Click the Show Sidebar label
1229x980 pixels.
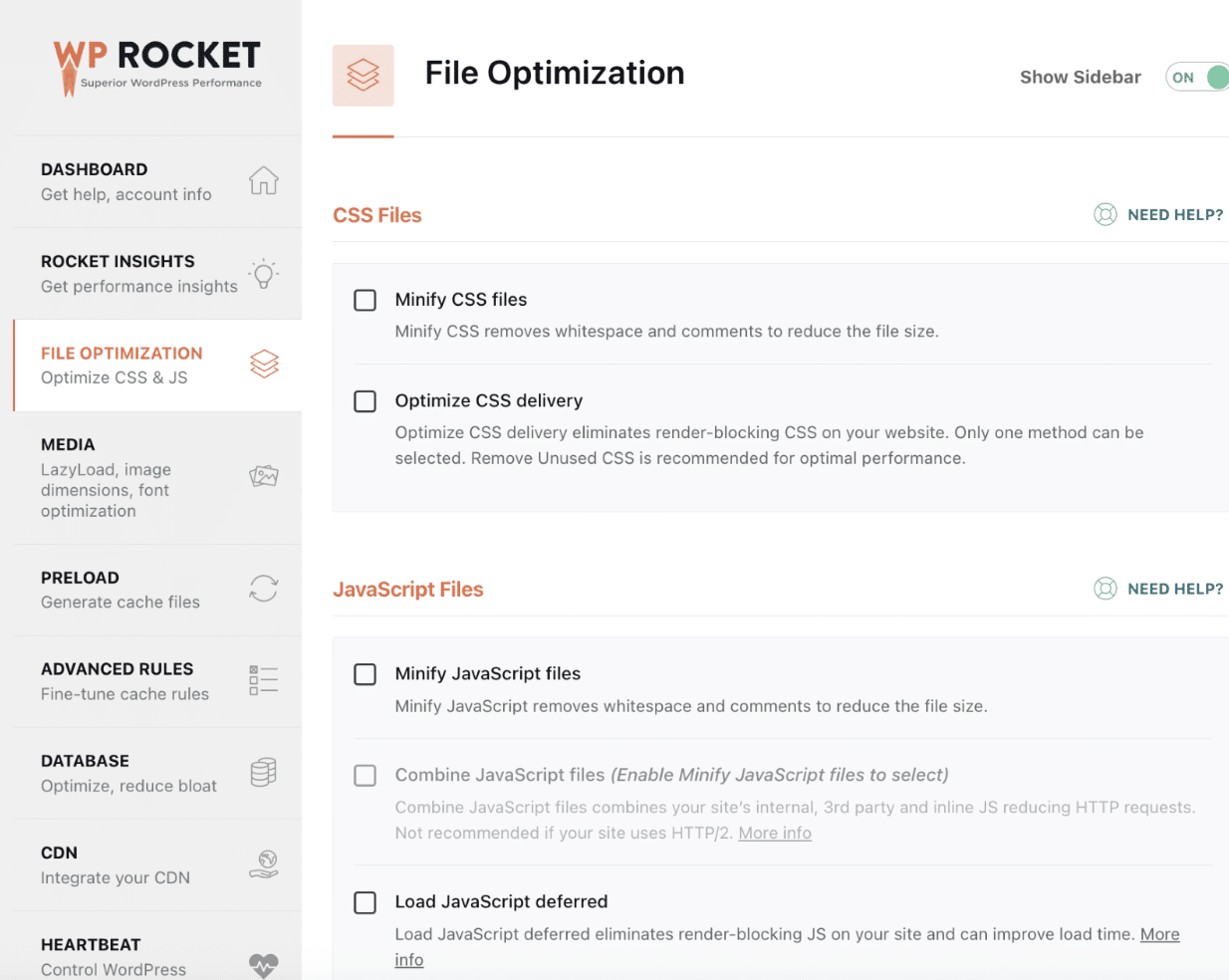[x=1081, y=77]
